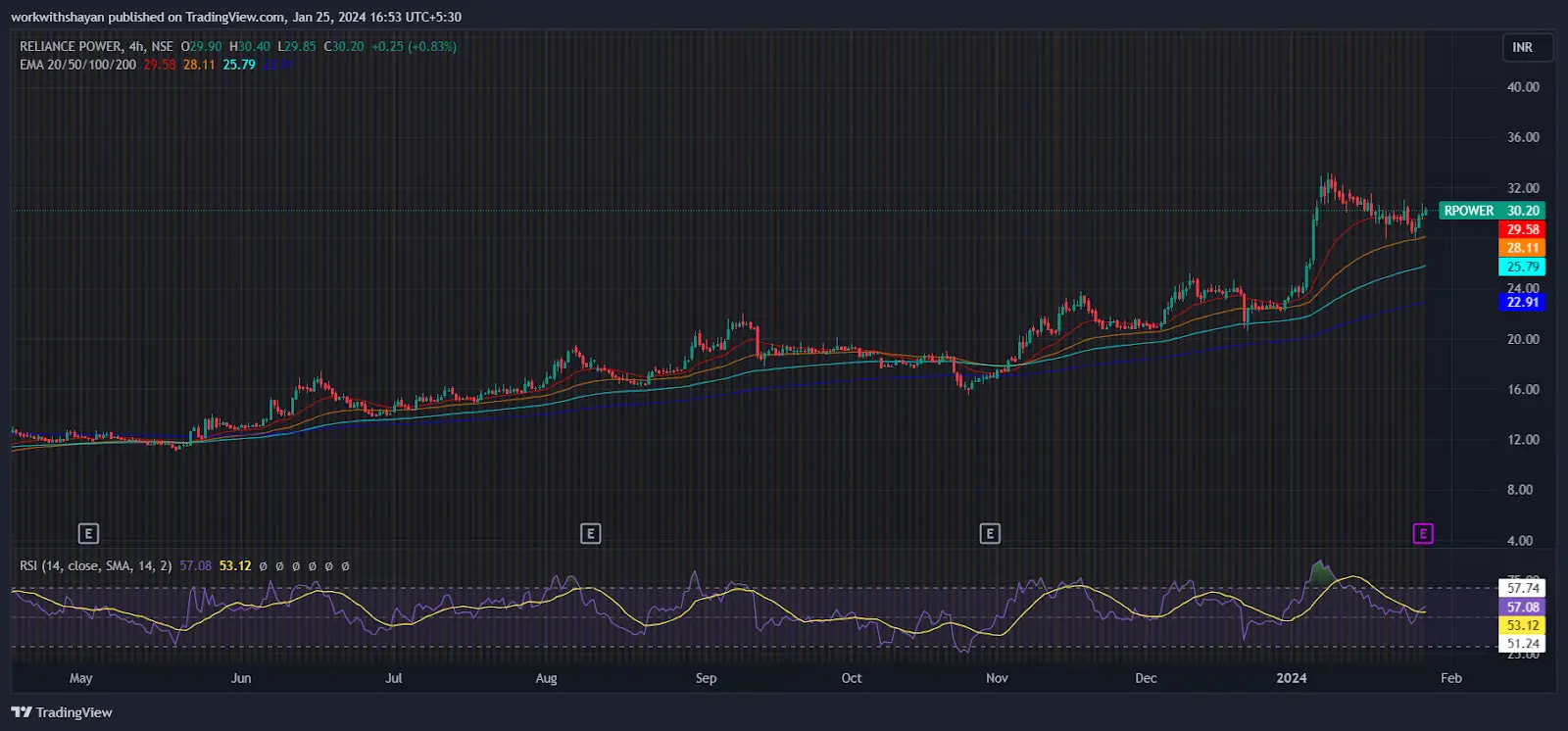
Task: Click the 20.00 price axis tick
Action: (x=1523, y=339)
